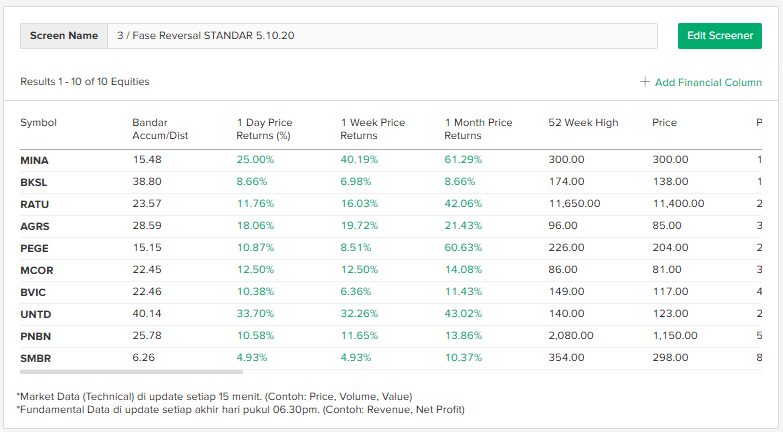This screenshot has height=432, width=783.
Task: Click the PEGE symbol link
Action: click(34, 248)
